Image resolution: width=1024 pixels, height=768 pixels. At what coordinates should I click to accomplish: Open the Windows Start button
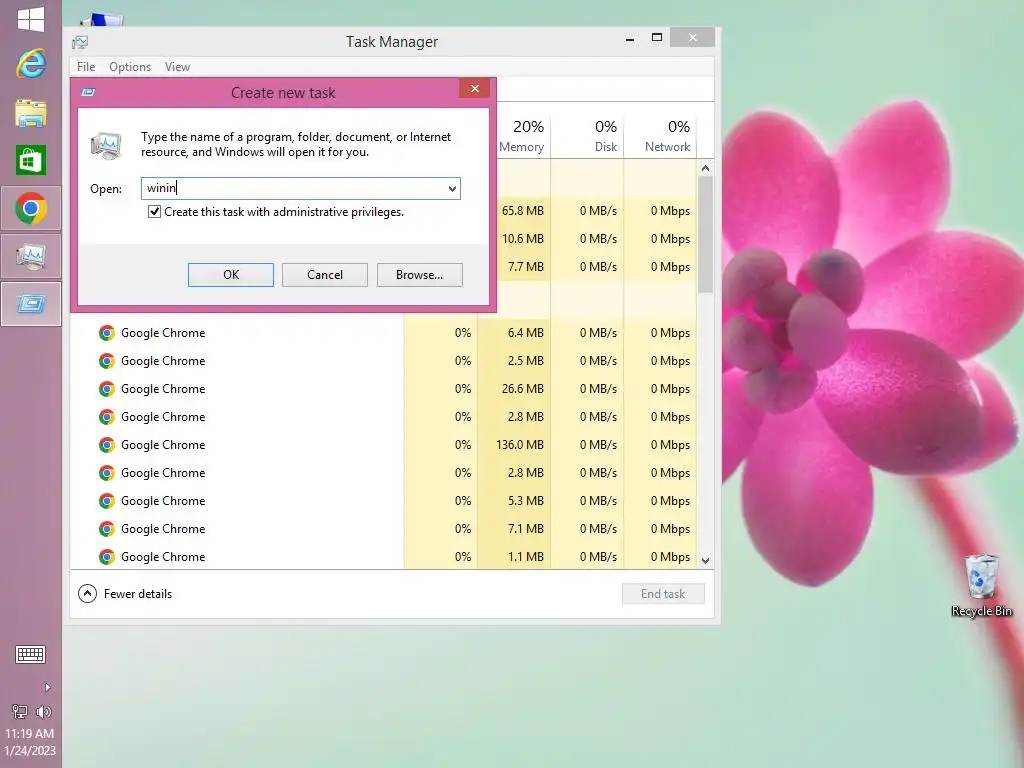pos(31,19)
